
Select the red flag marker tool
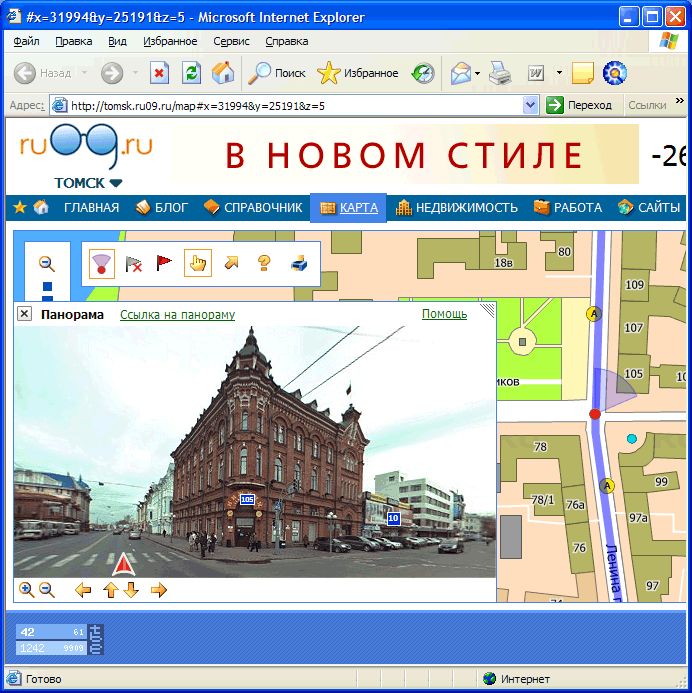point(164,263)
